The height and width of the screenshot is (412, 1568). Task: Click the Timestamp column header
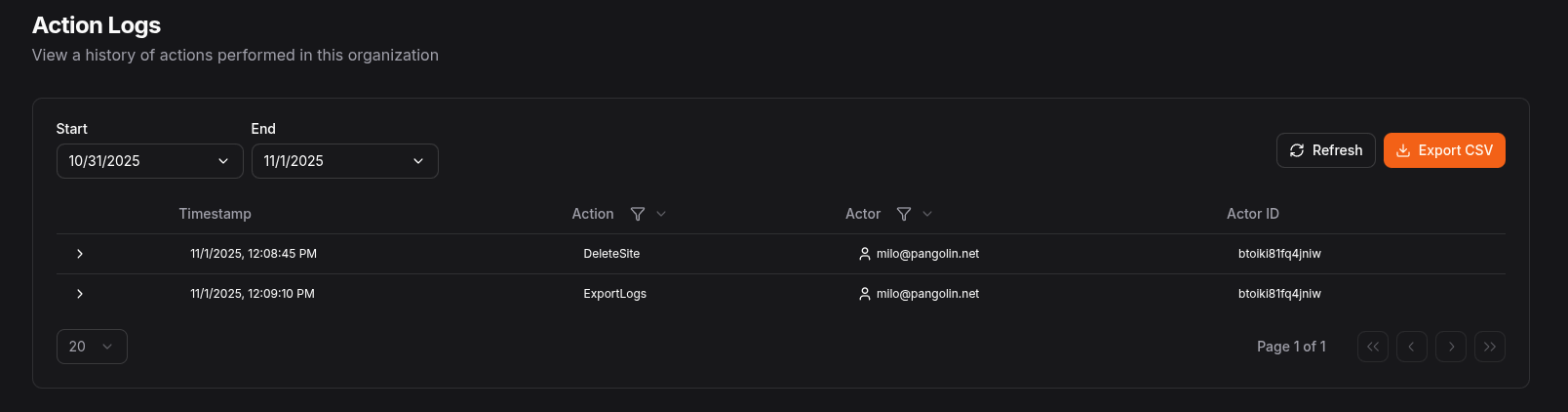pos(215,214)
